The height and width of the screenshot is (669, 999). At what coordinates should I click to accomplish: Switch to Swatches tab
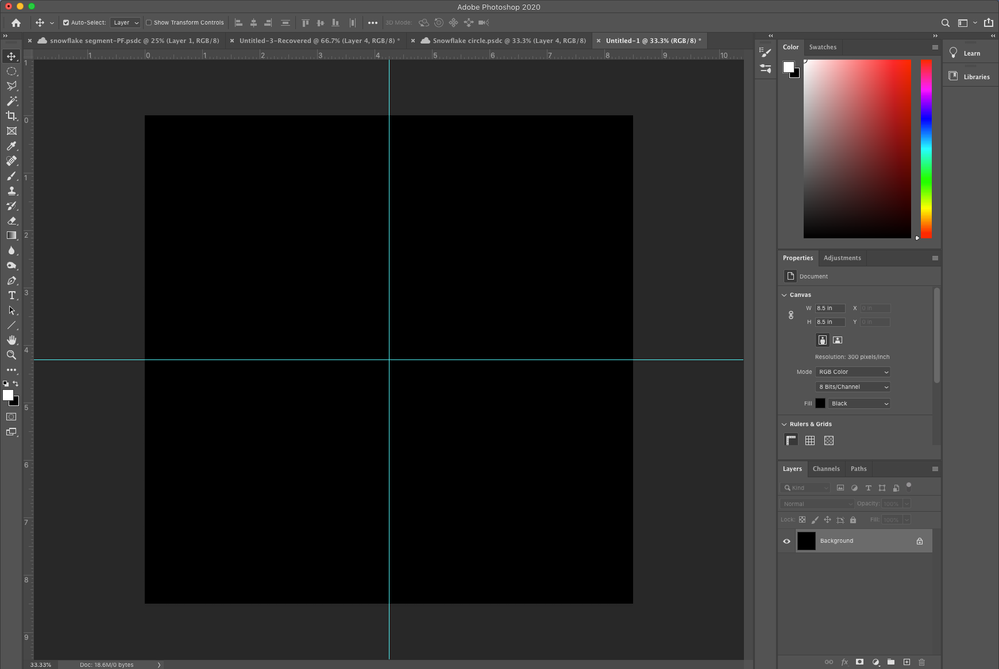pos(823,47)
